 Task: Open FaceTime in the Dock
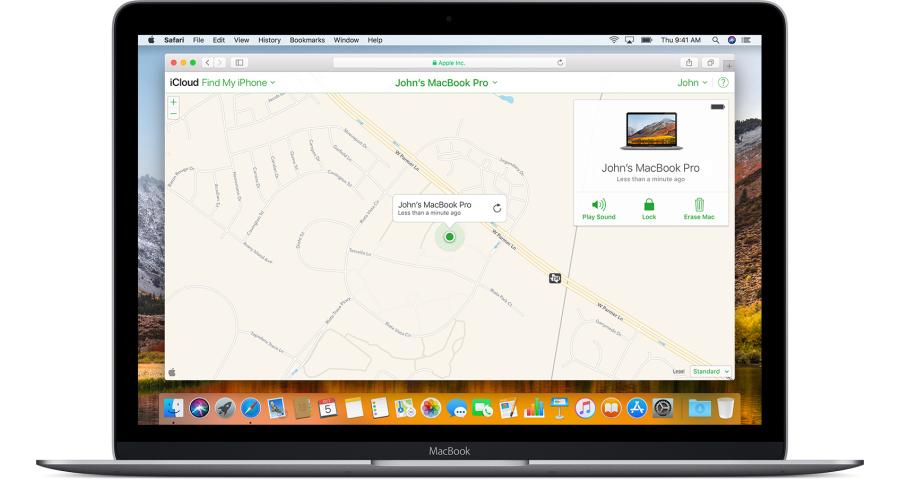pyautogui.click(x=483, y=408)
